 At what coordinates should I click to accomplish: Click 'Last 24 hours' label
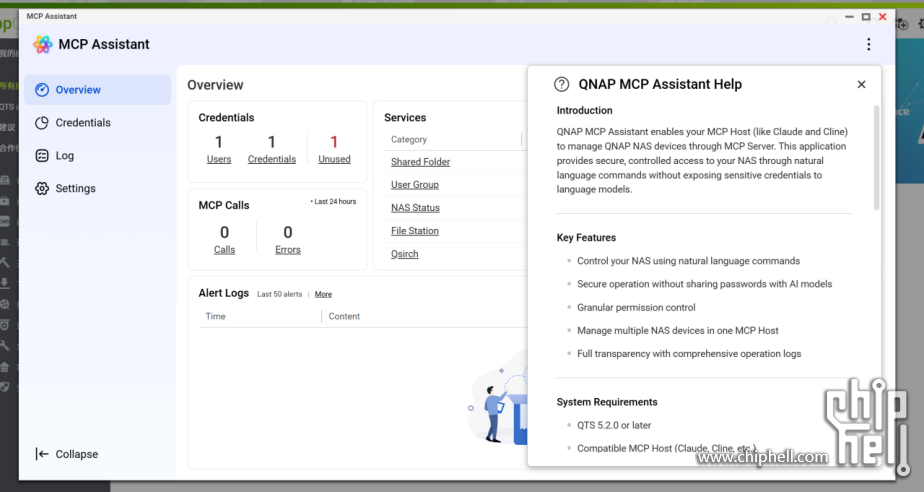point(334,202)
